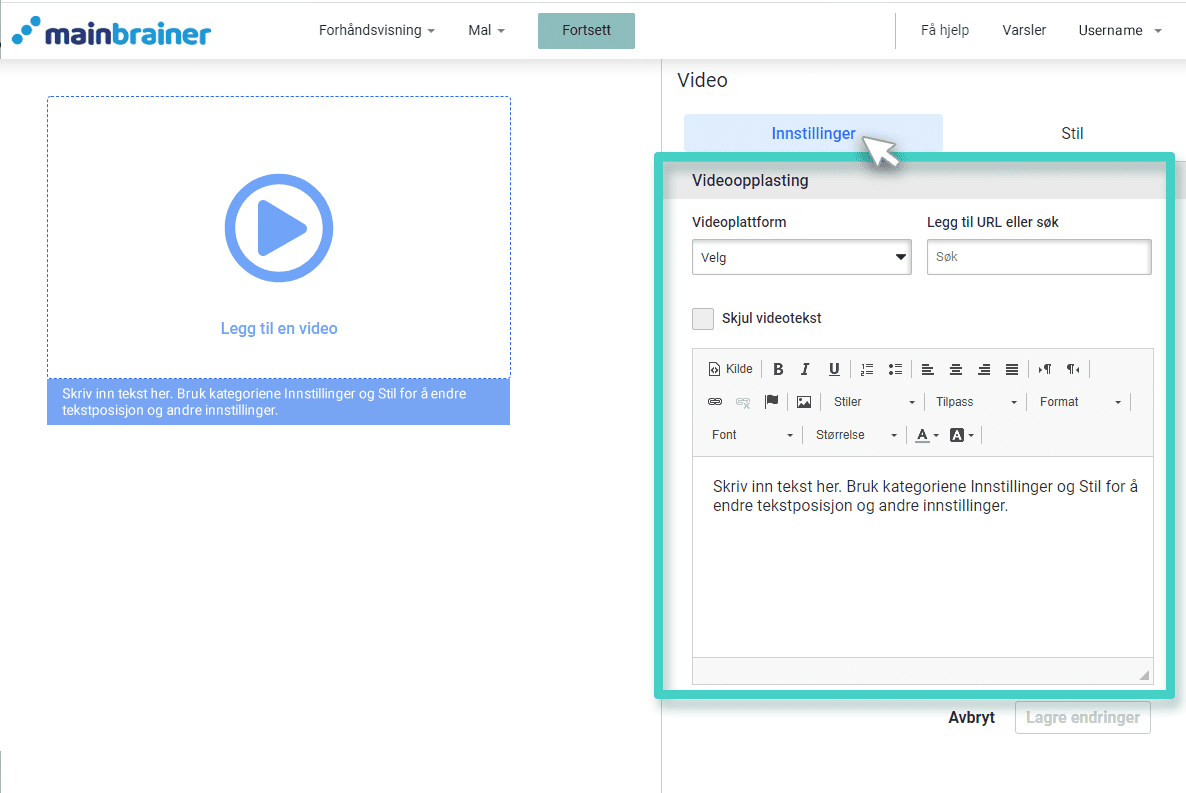This screenshot has height=793, width=1186.
Task: Expand the Font dropdown
Action: click(x=750, y=434)
